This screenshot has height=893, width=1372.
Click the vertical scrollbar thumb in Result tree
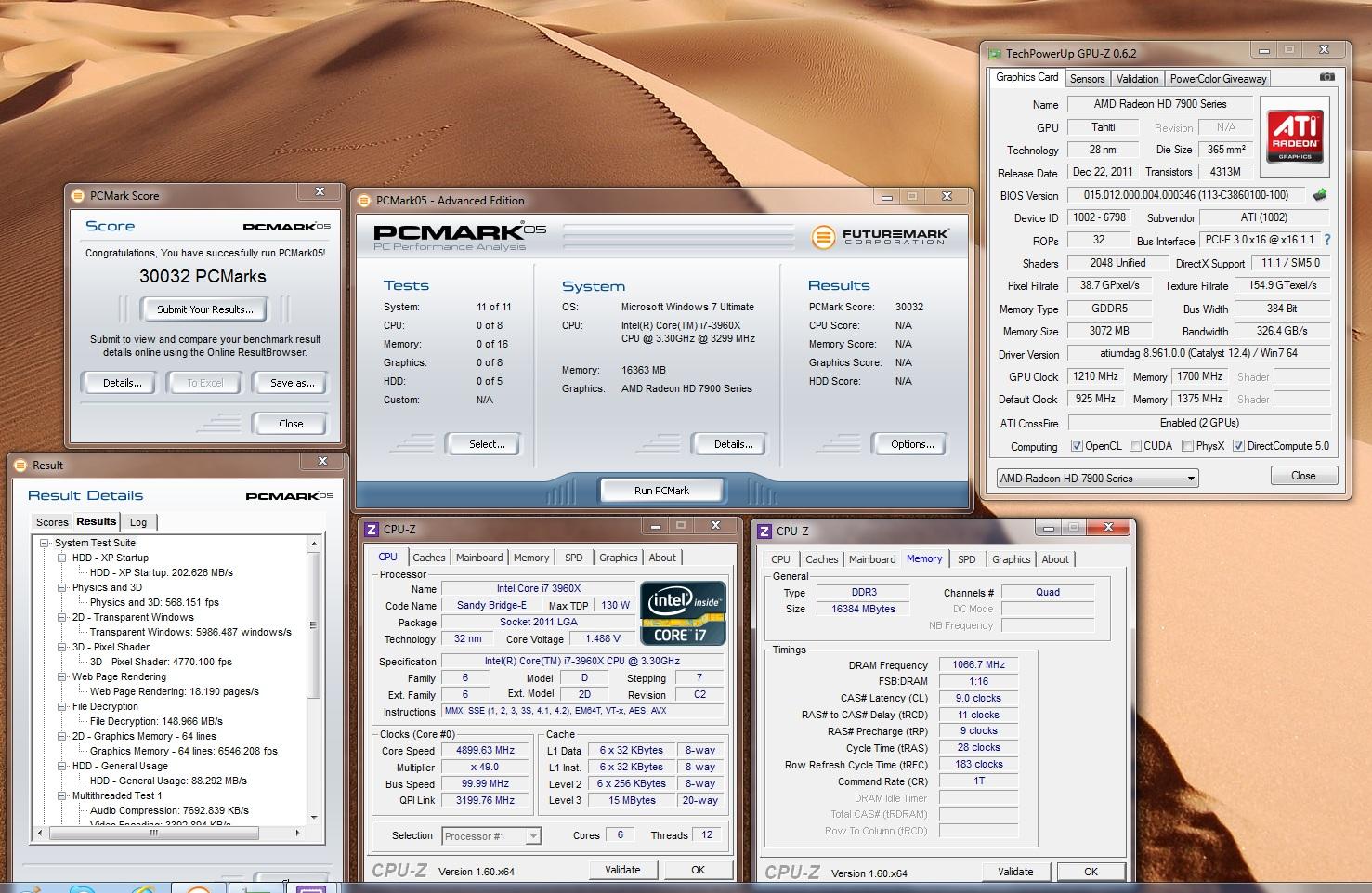[x=314, y=624]
